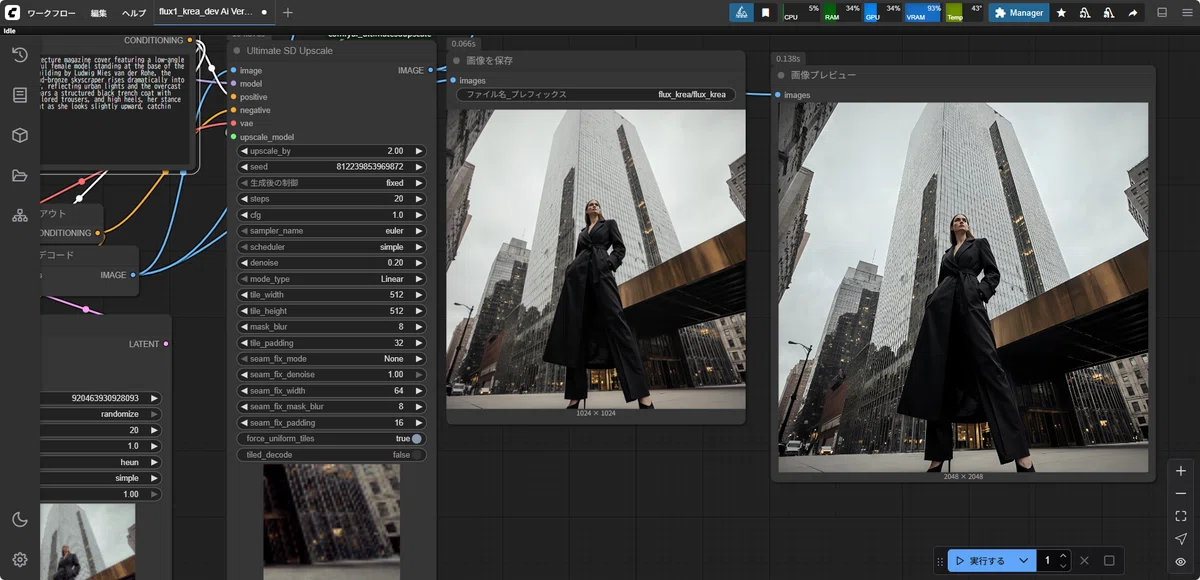Screen dimensions: 1200x580
Task: Click the IMAGE output port of Upscale node
Action: click(x=431, y=70)
